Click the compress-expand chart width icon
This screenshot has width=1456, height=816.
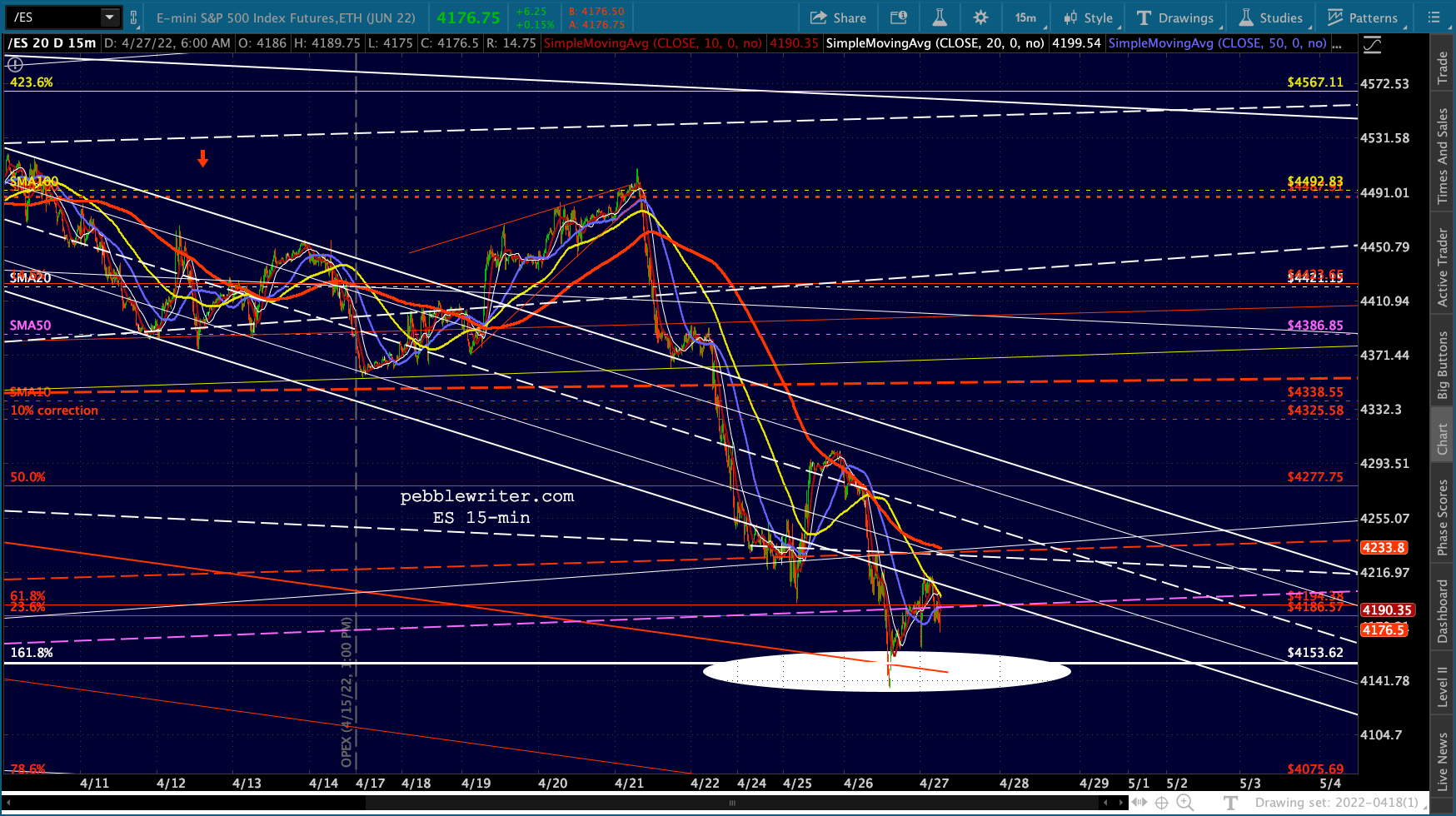click(1137, 803)
